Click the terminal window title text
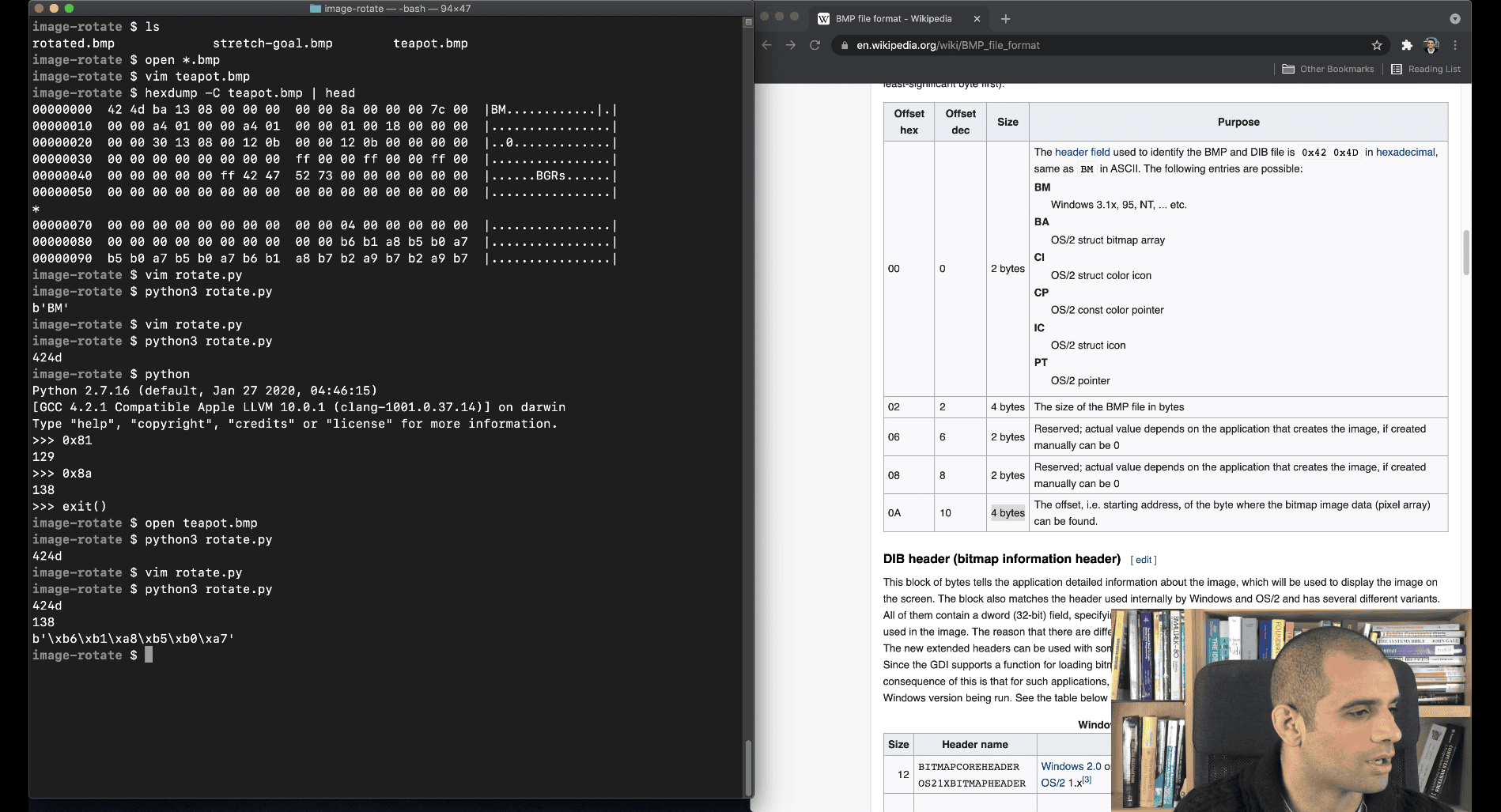The image size is (1501, 812). click(397, 9)
